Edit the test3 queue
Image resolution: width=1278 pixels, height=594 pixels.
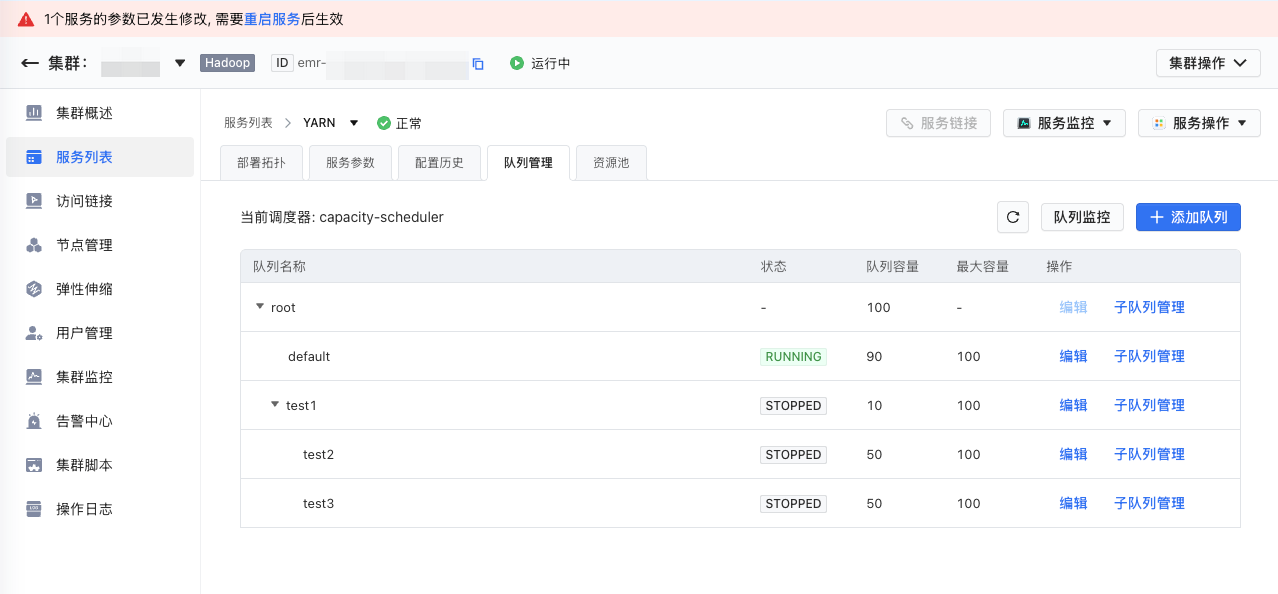coord(1073,503)
